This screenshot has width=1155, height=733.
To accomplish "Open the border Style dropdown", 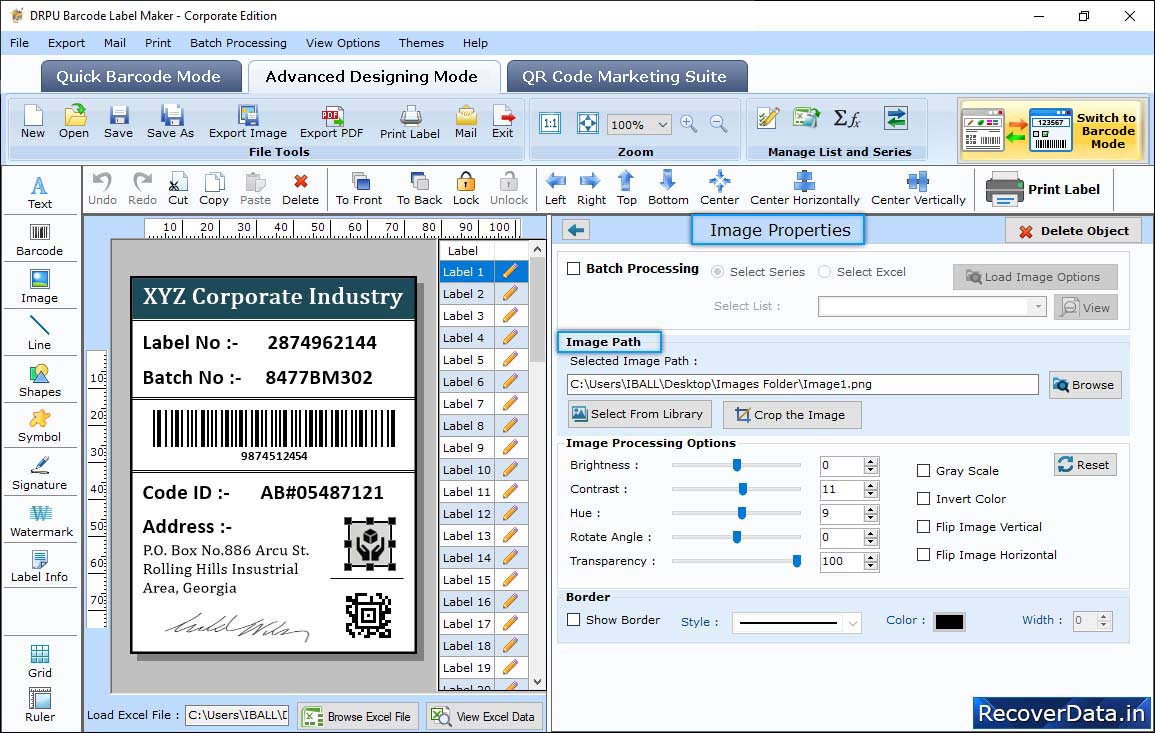I will click(x=853, y=623).
